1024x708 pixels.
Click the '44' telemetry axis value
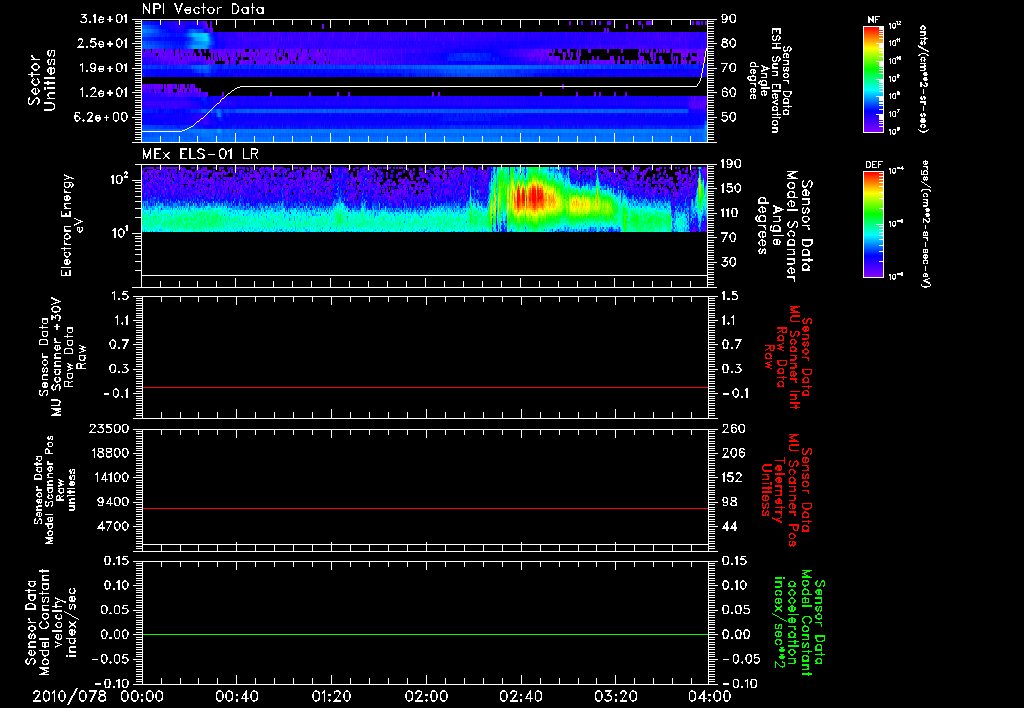click(x=729, y=526)
